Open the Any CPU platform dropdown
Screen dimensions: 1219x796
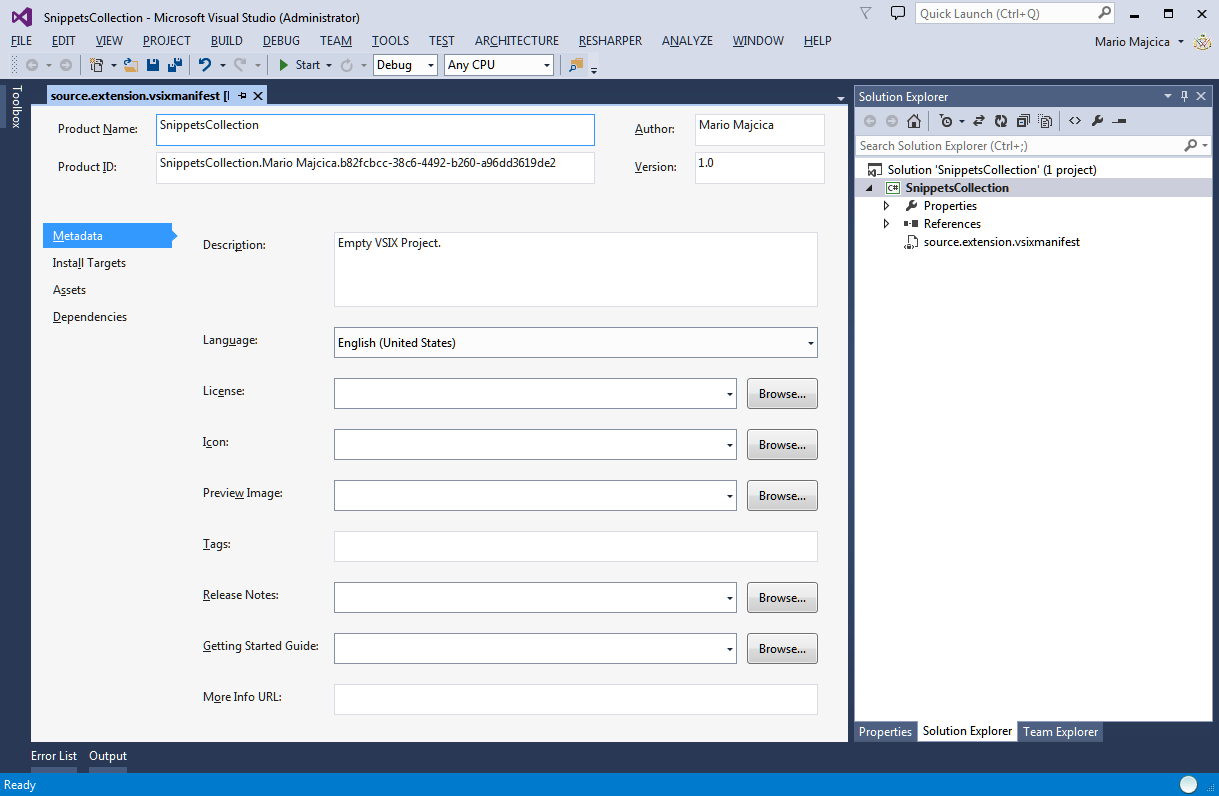[499, 65]
